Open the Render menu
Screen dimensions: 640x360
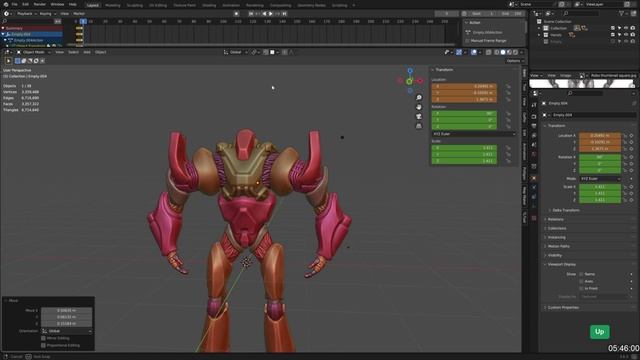(x=40, y=4)
